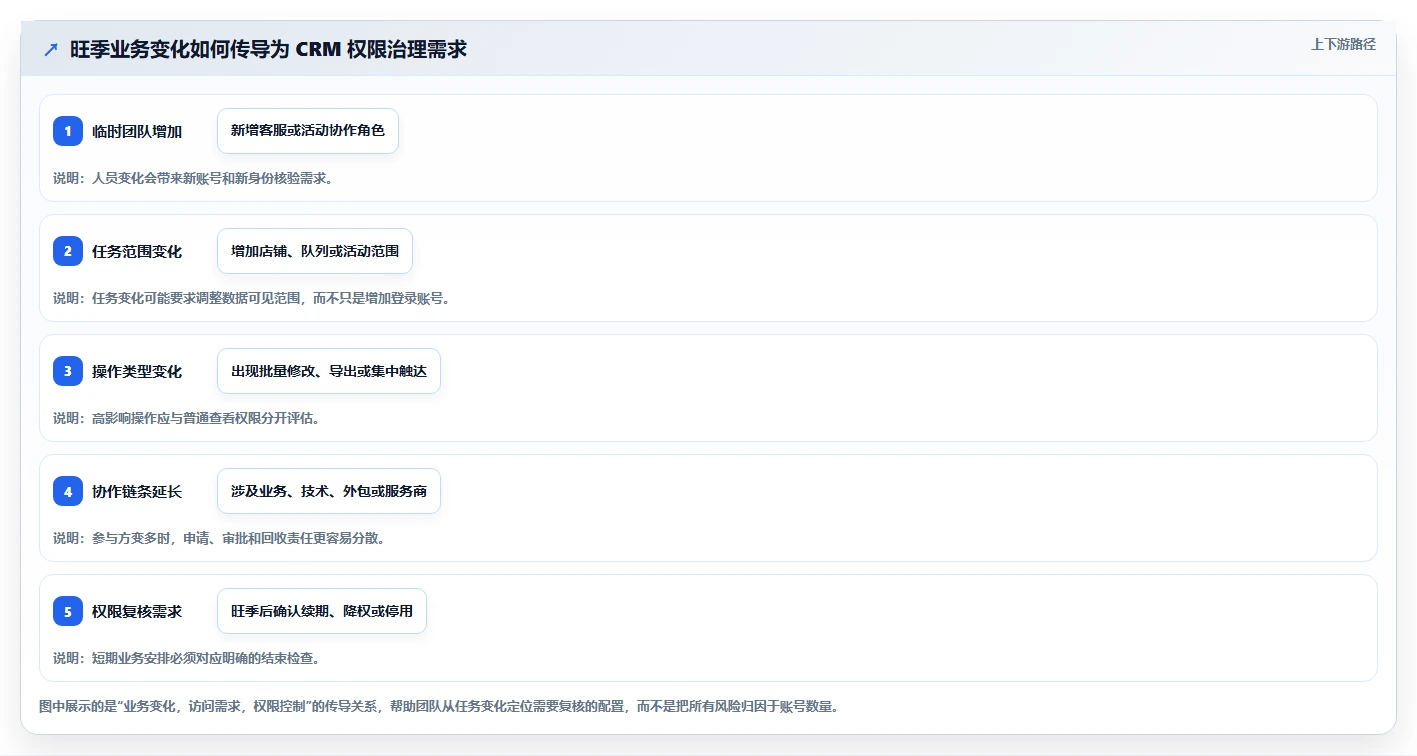Select the 旺季后确认续期、降权或停用 chip
This screenshot has width=1417, height=756.
[x=322, y=611]
